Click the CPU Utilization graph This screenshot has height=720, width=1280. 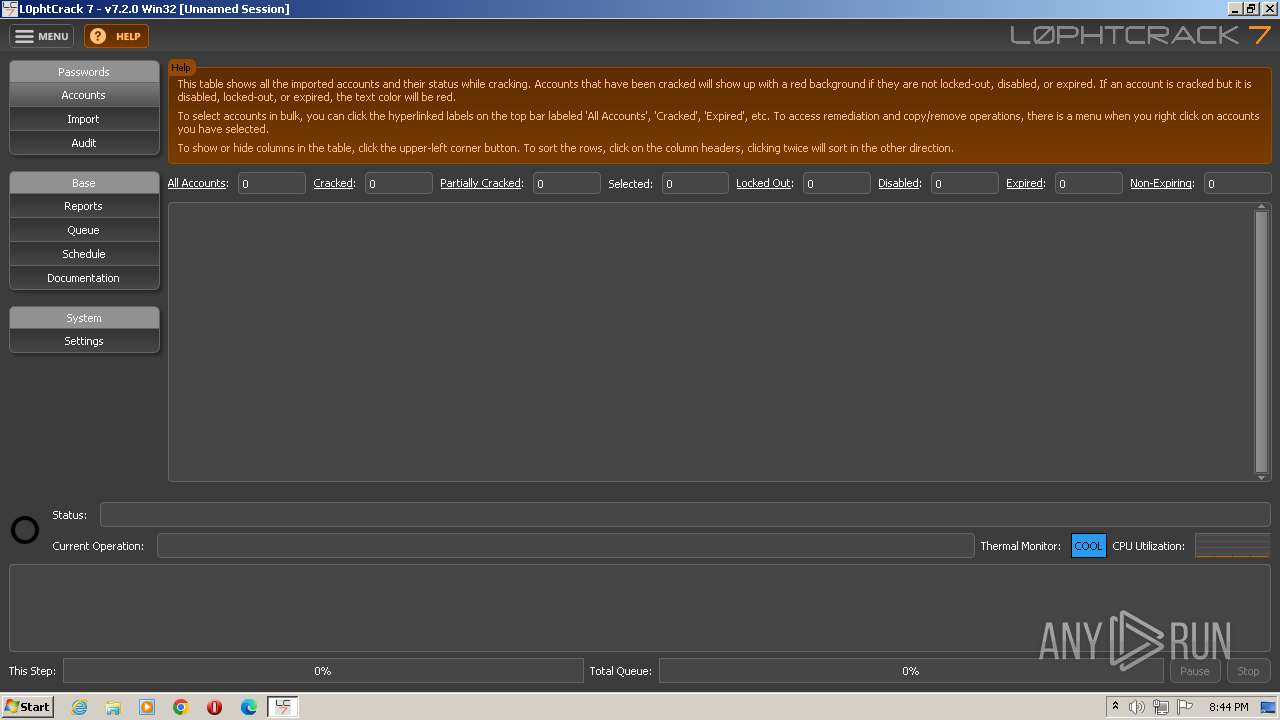1232,546
